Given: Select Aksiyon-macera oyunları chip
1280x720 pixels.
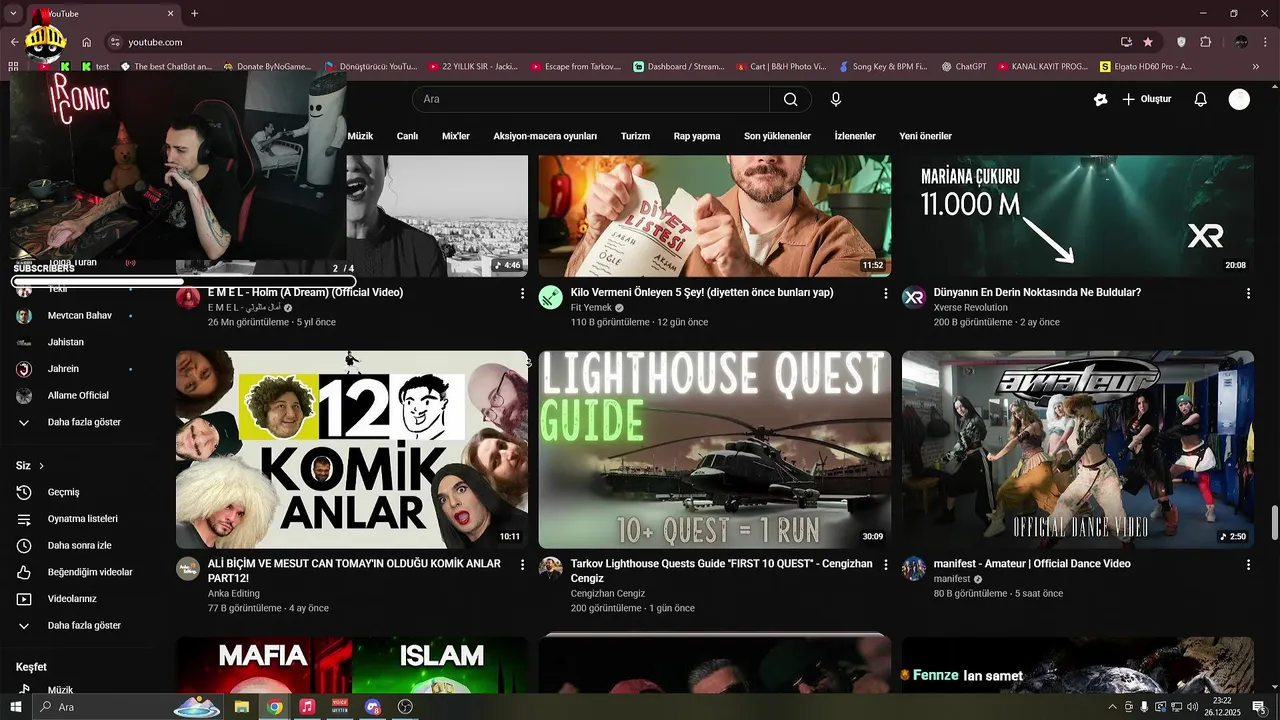Looking at the screenshot, I should tap(545, 136).
